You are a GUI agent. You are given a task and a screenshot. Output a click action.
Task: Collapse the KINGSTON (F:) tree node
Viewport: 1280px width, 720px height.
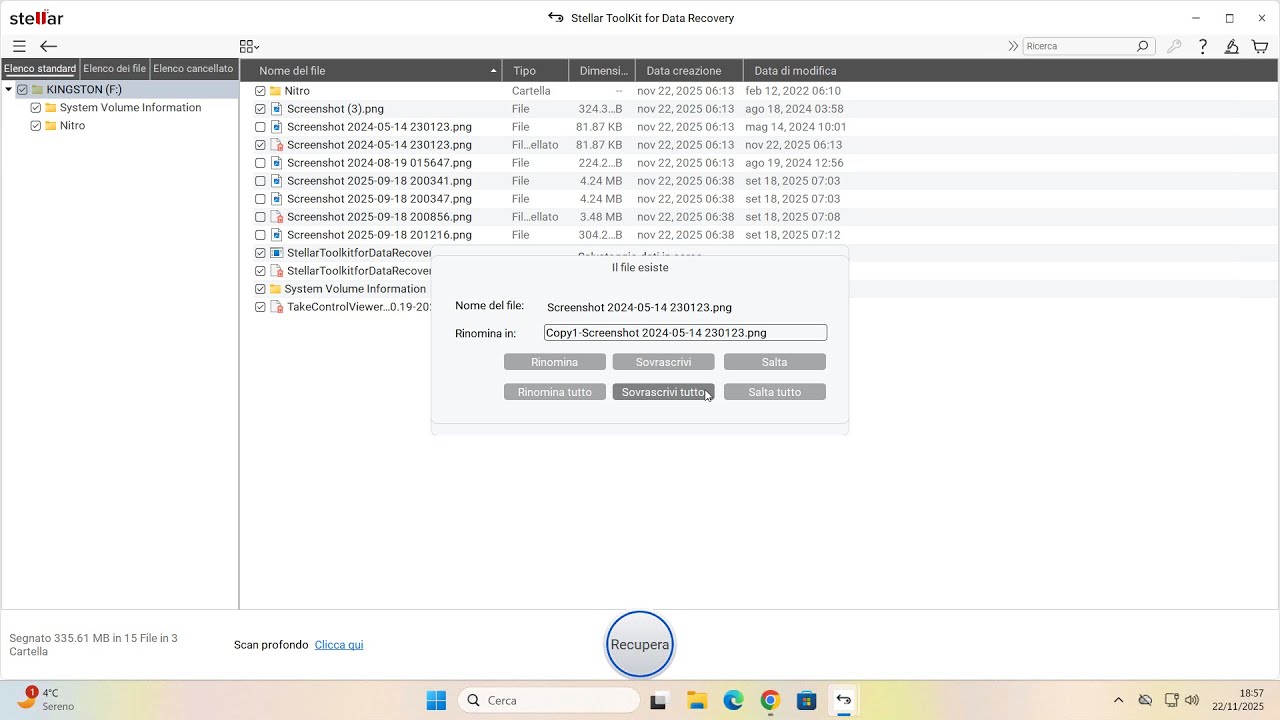pyautogui.click(x=9, y=90)
